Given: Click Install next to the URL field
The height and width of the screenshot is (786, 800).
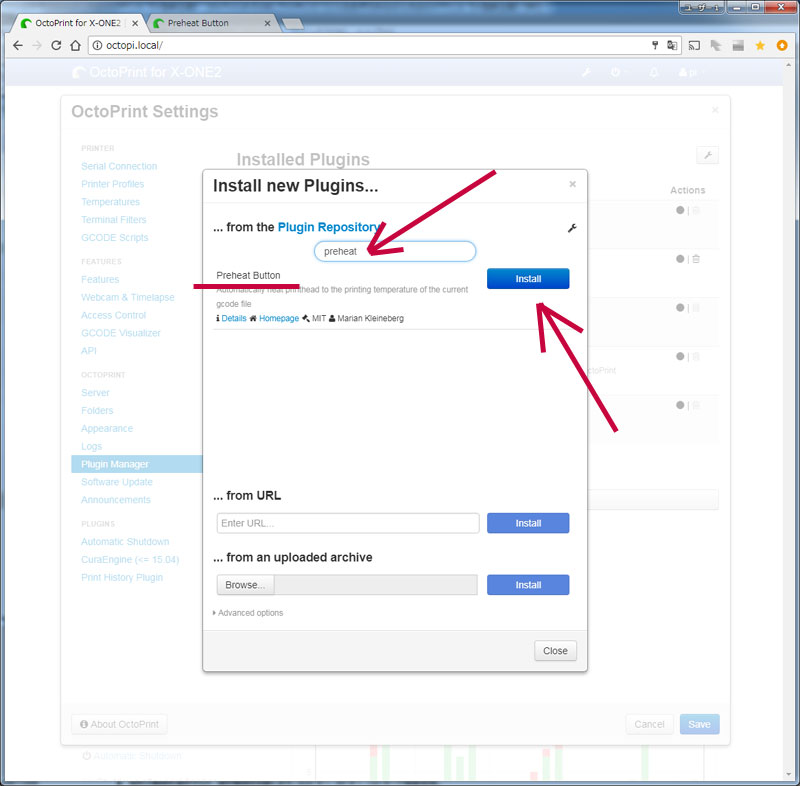Looking at the screenshot, I should [x=528, y=523].
